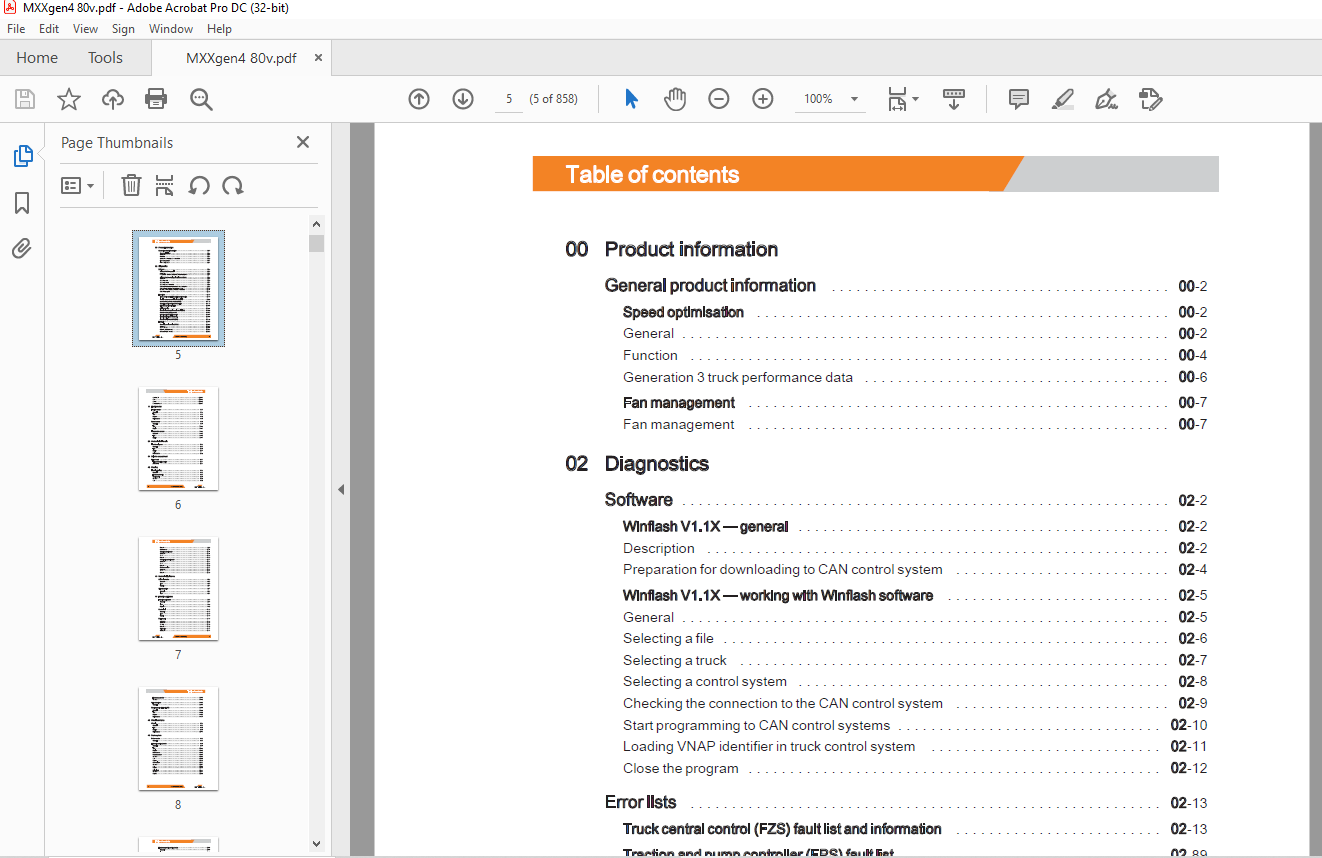The height and width of the screenshot is (858, 1322).
Task: Click the Print file icon
Action: coord(156,99)
